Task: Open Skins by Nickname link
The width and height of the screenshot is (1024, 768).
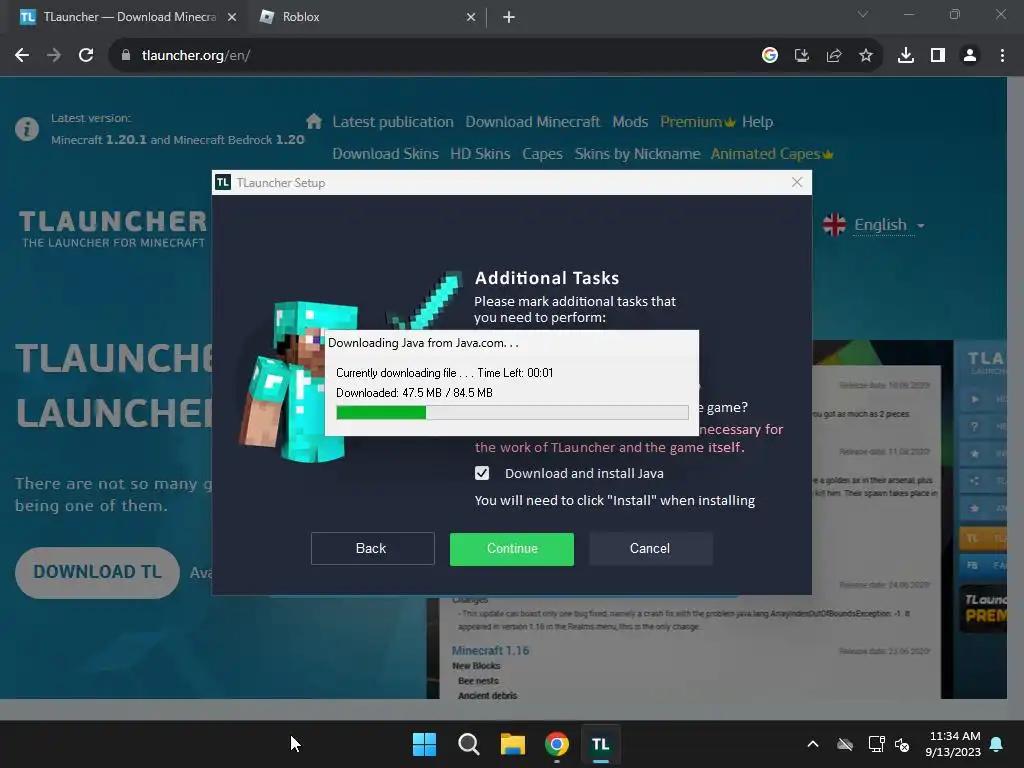Action: tap(637, 154)
